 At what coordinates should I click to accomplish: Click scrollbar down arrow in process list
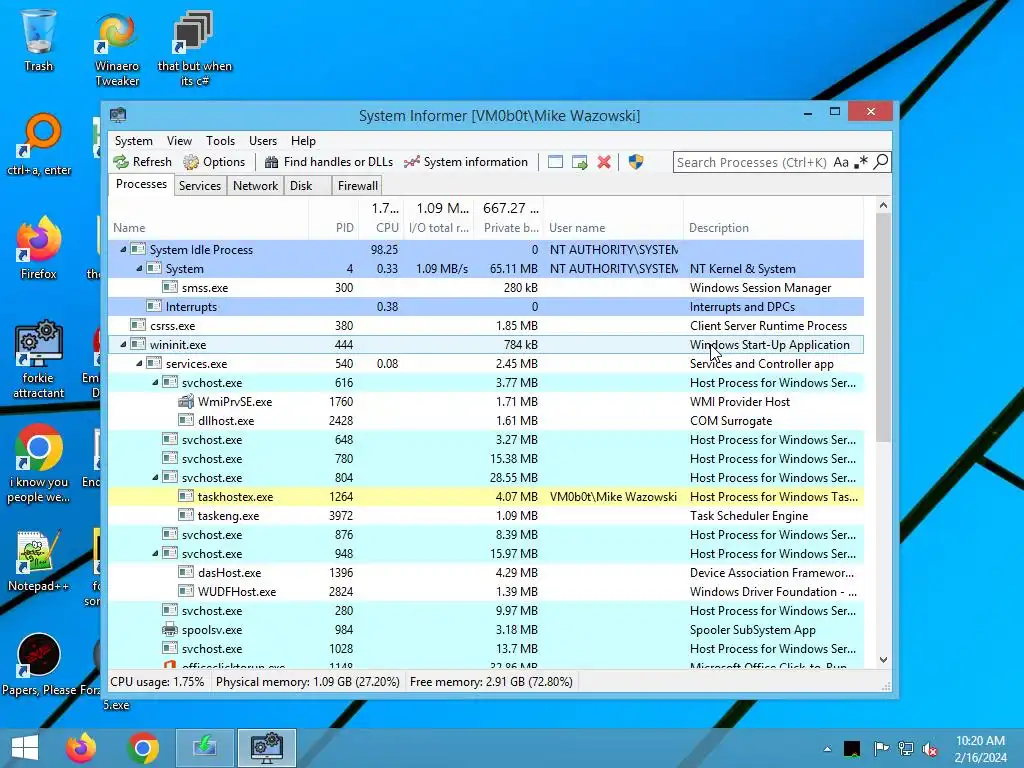pyautogui.click(x=883, y=660)
